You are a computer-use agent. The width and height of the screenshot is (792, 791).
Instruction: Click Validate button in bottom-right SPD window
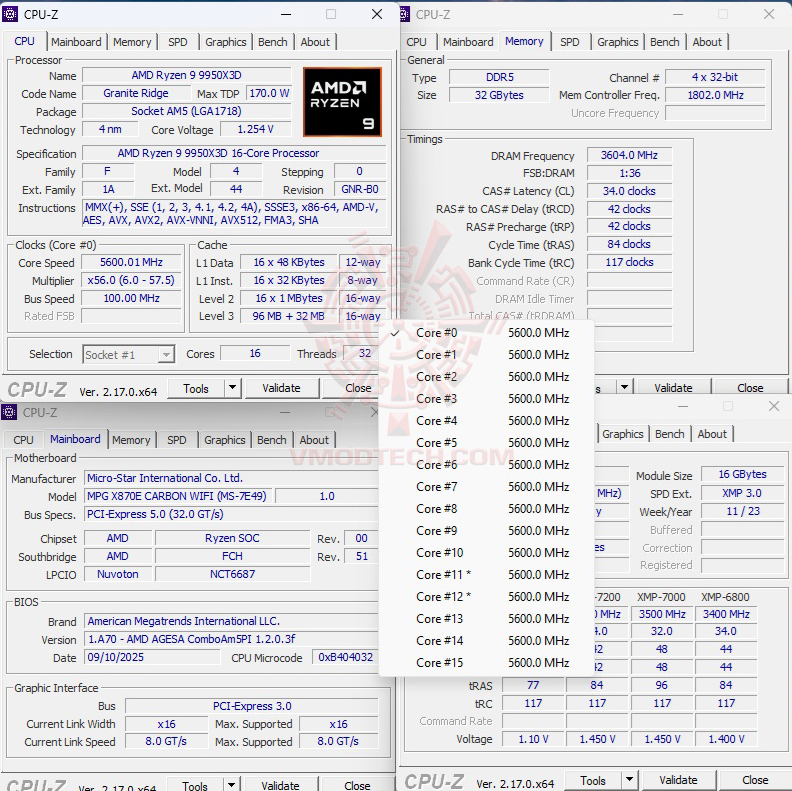click(678, 780)
